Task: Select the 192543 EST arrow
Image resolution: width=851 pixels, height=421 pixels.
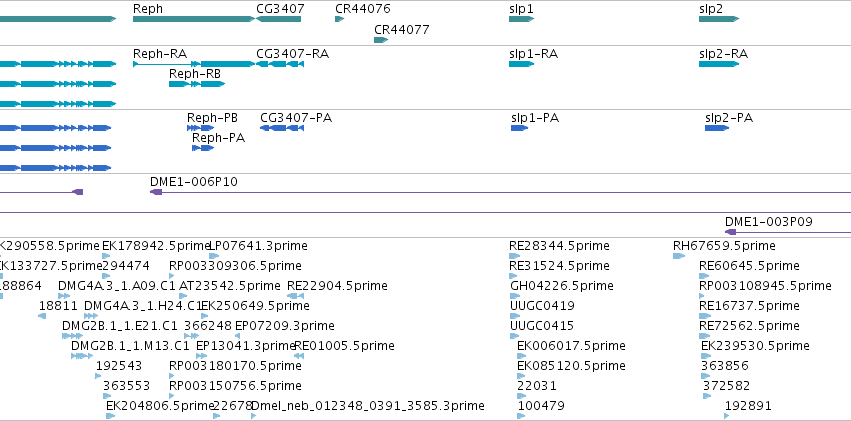Action: pos(99,377)
